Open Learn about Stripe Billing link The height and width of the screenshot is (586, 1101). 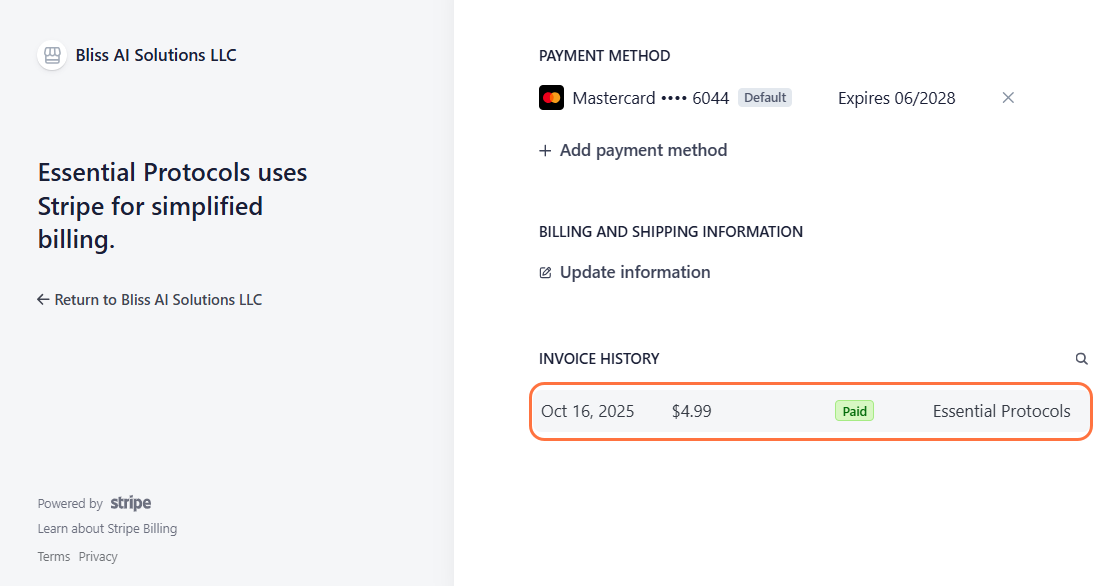(107, 529)
